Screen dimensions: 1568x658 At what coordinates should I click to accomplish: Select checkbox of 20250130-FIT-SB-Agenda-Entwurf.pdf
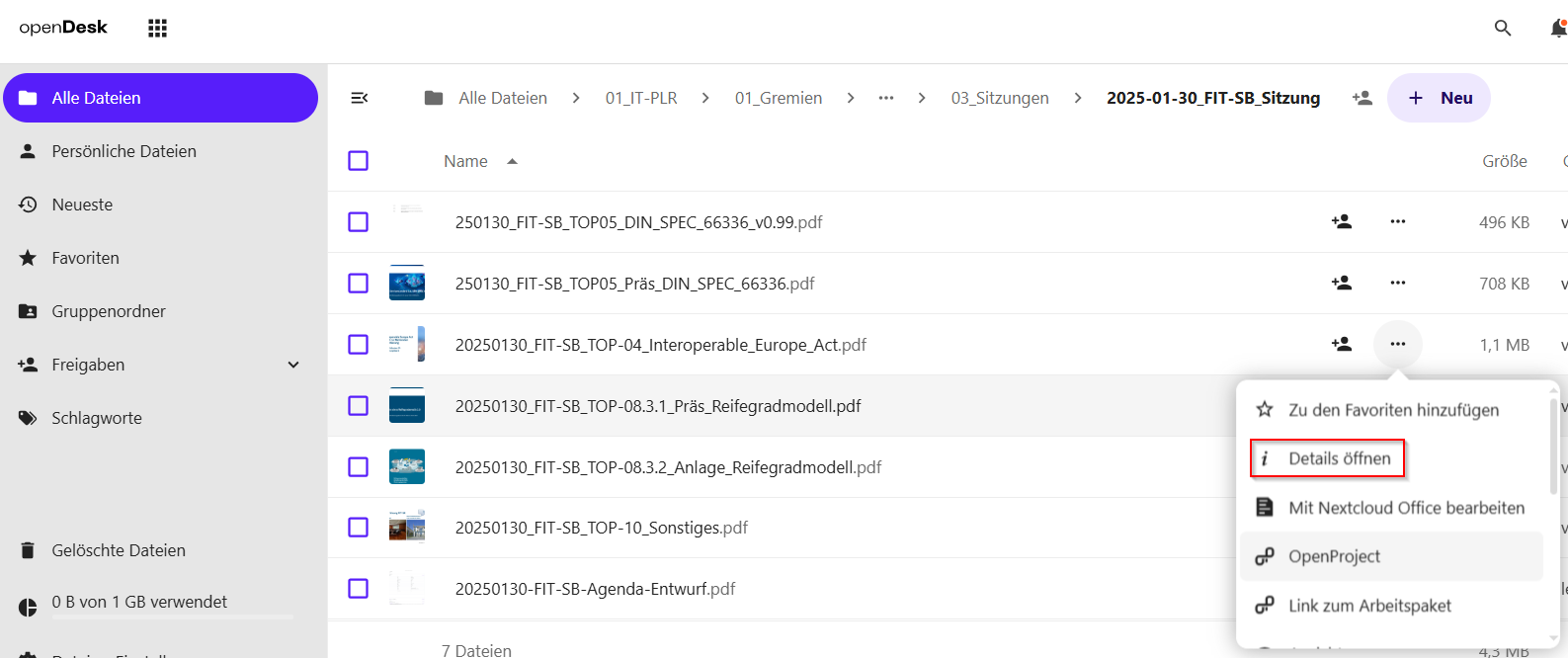point(359,589)
